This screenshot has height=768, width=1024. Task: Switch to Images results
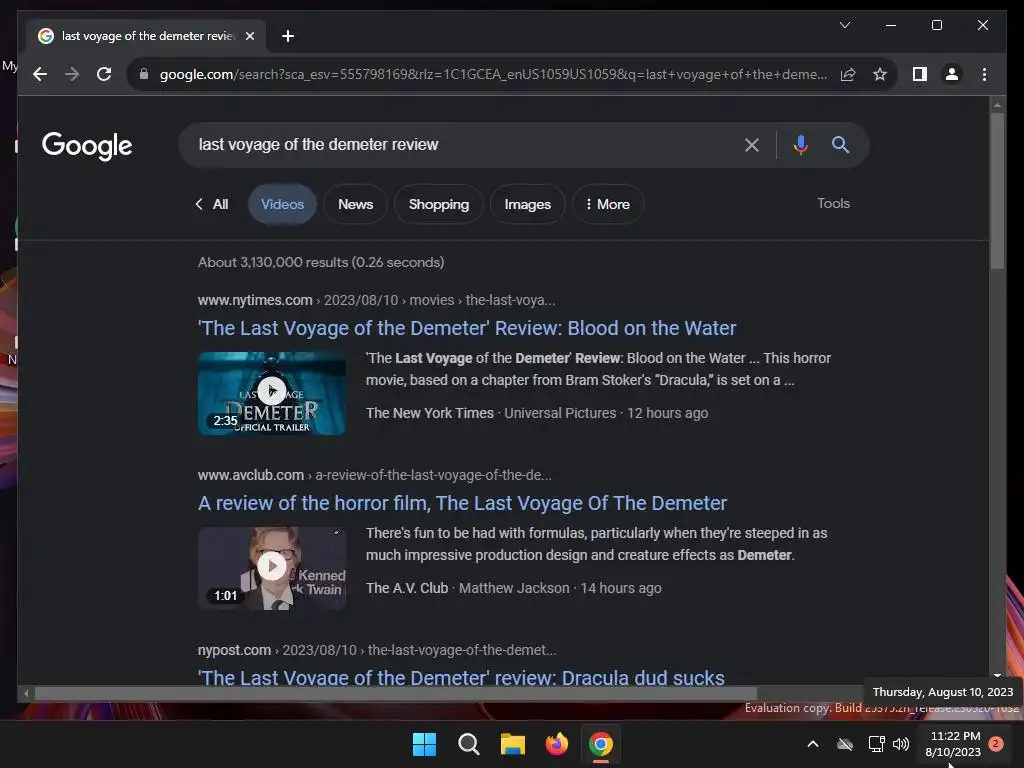click(x=528, y=204)
